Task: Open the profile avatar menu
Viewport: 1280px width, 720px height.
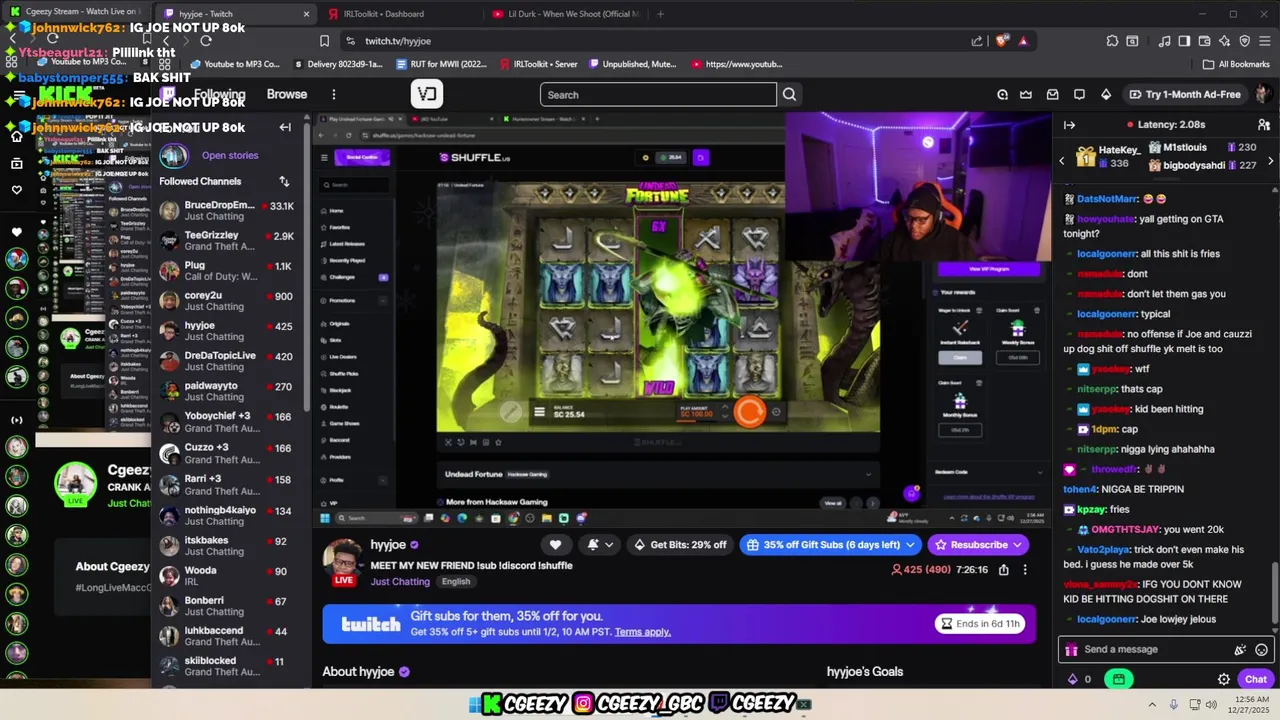Action: click(x=1263, y=94)
